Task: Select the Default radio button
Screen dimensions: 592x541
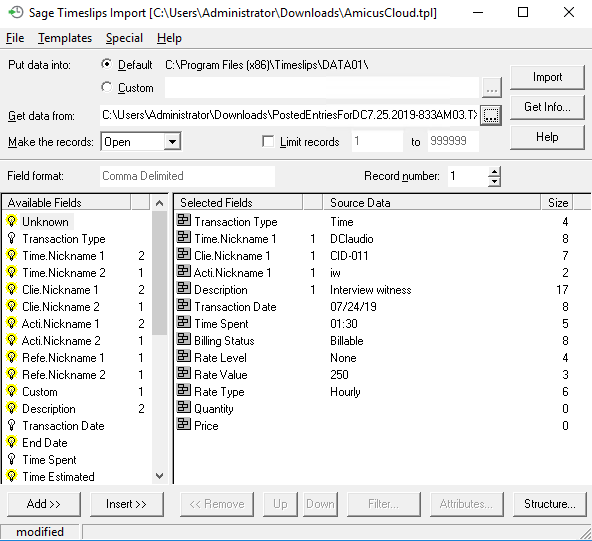Action: tap(107, 65)
